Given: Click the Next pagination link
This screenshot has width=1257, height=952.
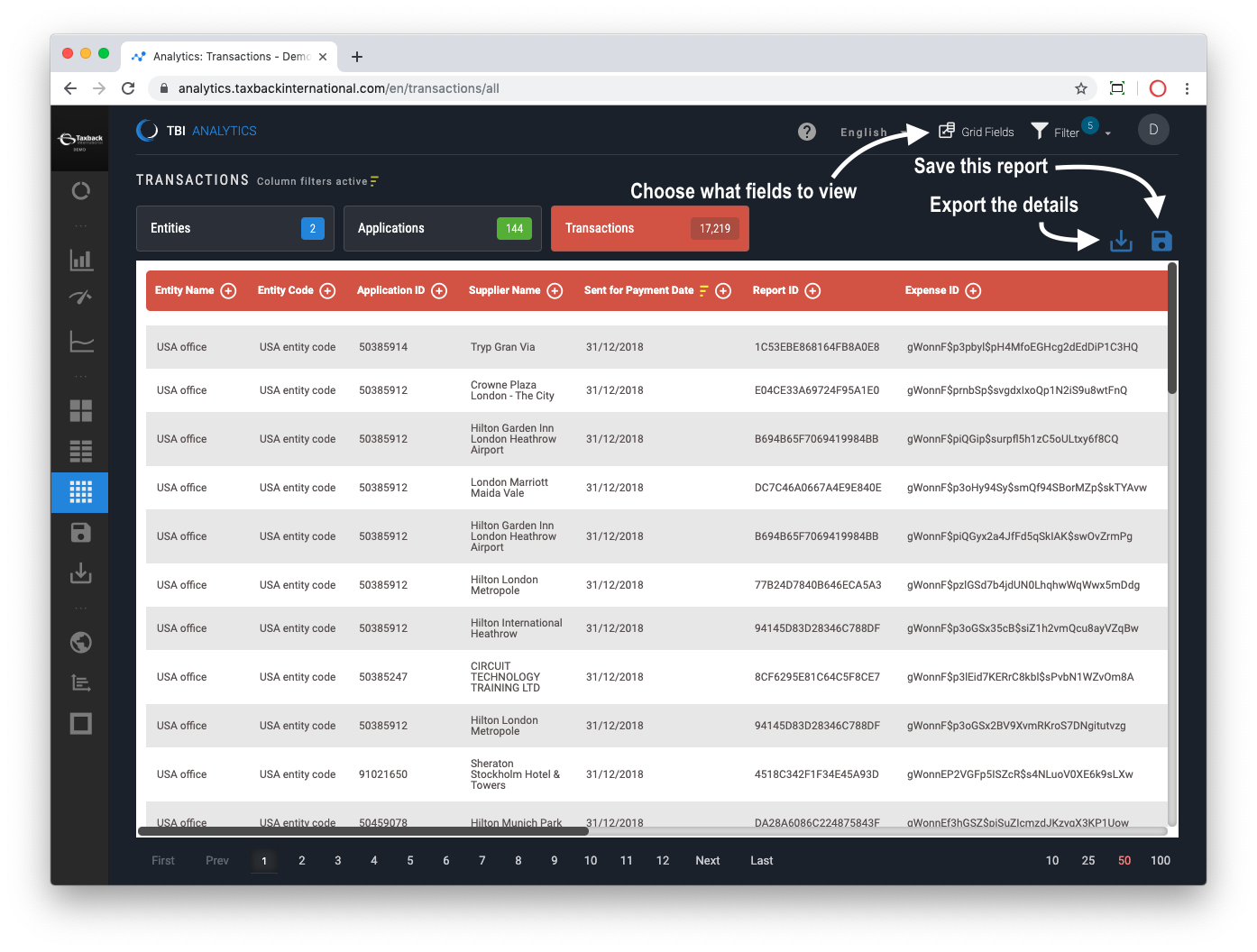Looking at the screenshot, I should click(708, 860).
